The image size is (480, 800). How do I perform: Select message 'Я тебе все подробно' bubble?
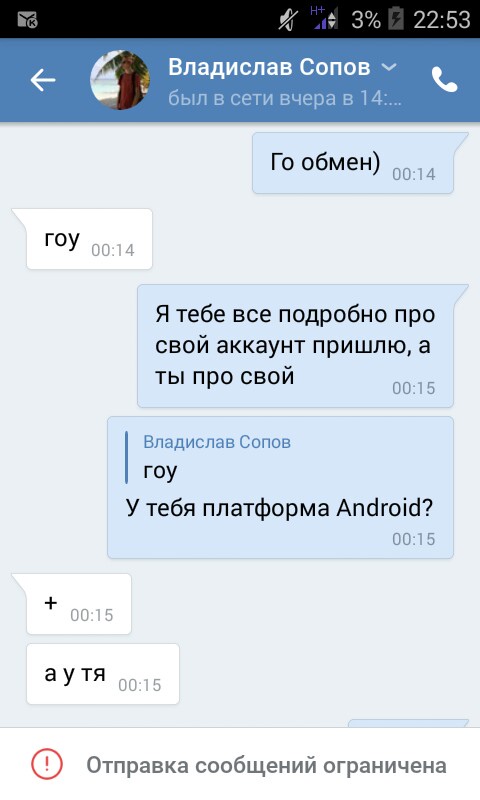[295, 346]
